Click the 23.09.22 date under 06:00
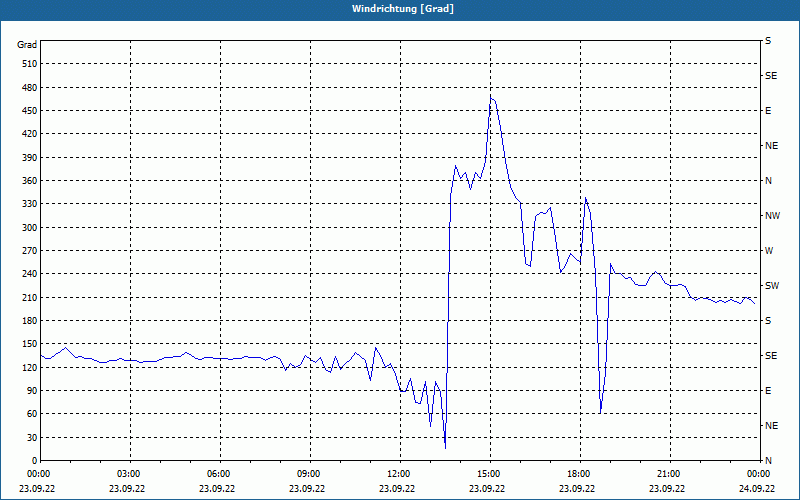 click(217, 488)
